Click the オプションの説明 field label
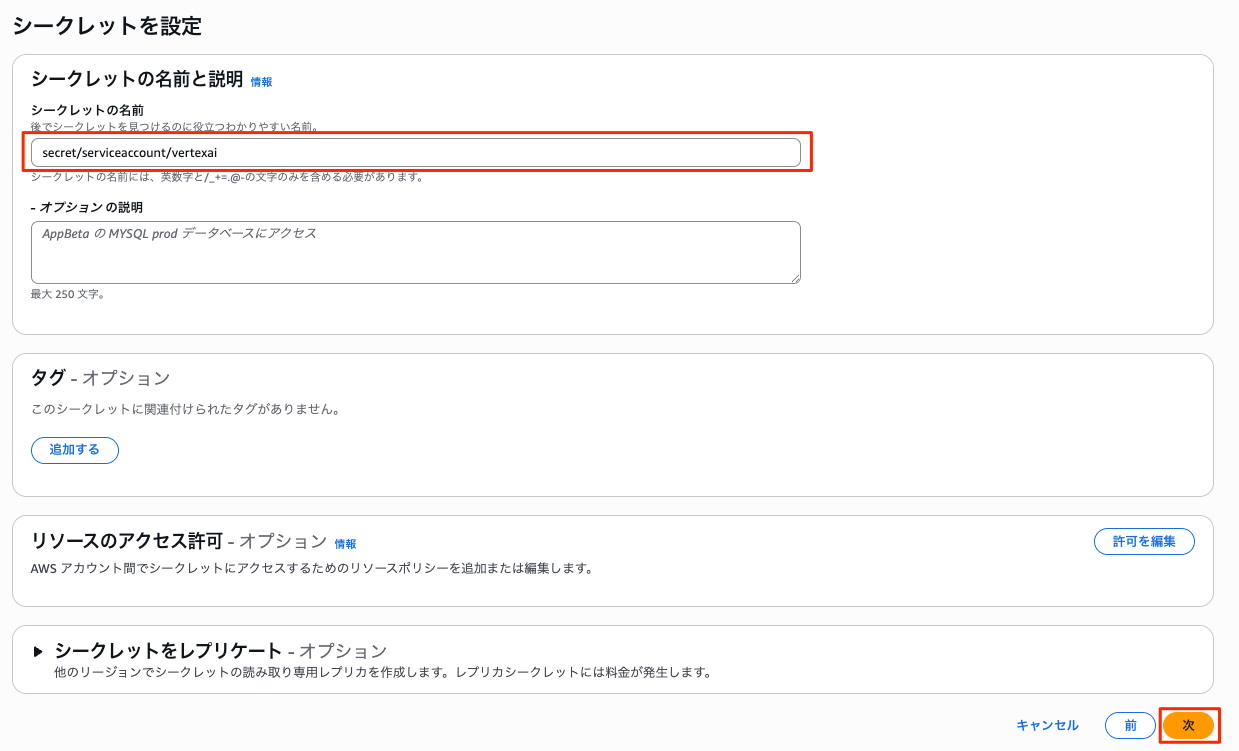 [87, 207]
